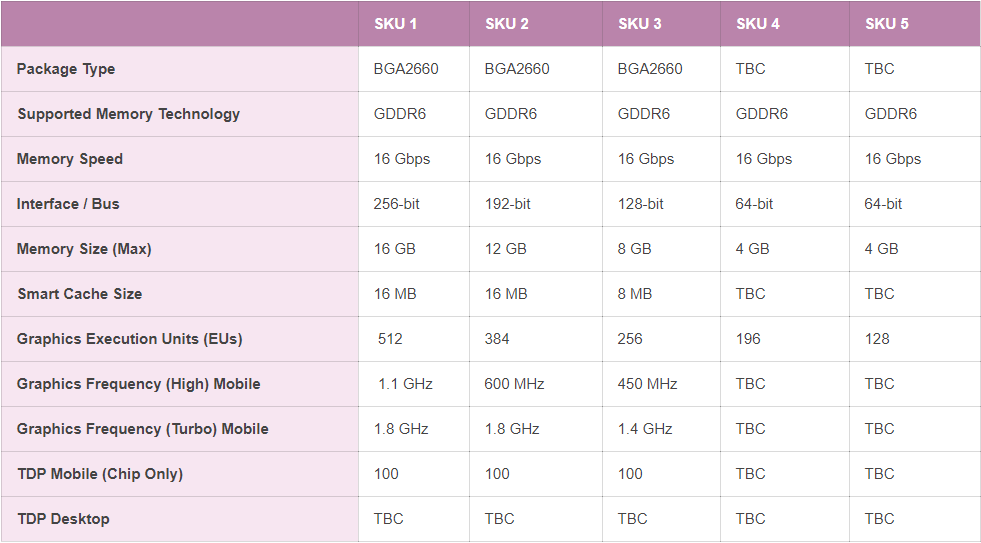Click the SKU 1 column header
Screen dimensions: 981x543
396,24
